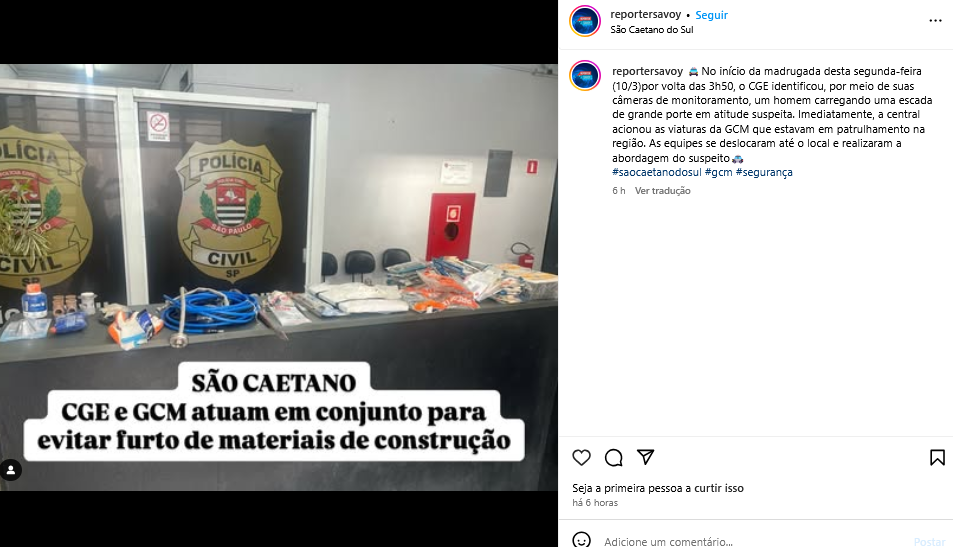This screenshot has width=953, height=547.
Task: Open the #segurança hashtag
Action: click(764, 173)
